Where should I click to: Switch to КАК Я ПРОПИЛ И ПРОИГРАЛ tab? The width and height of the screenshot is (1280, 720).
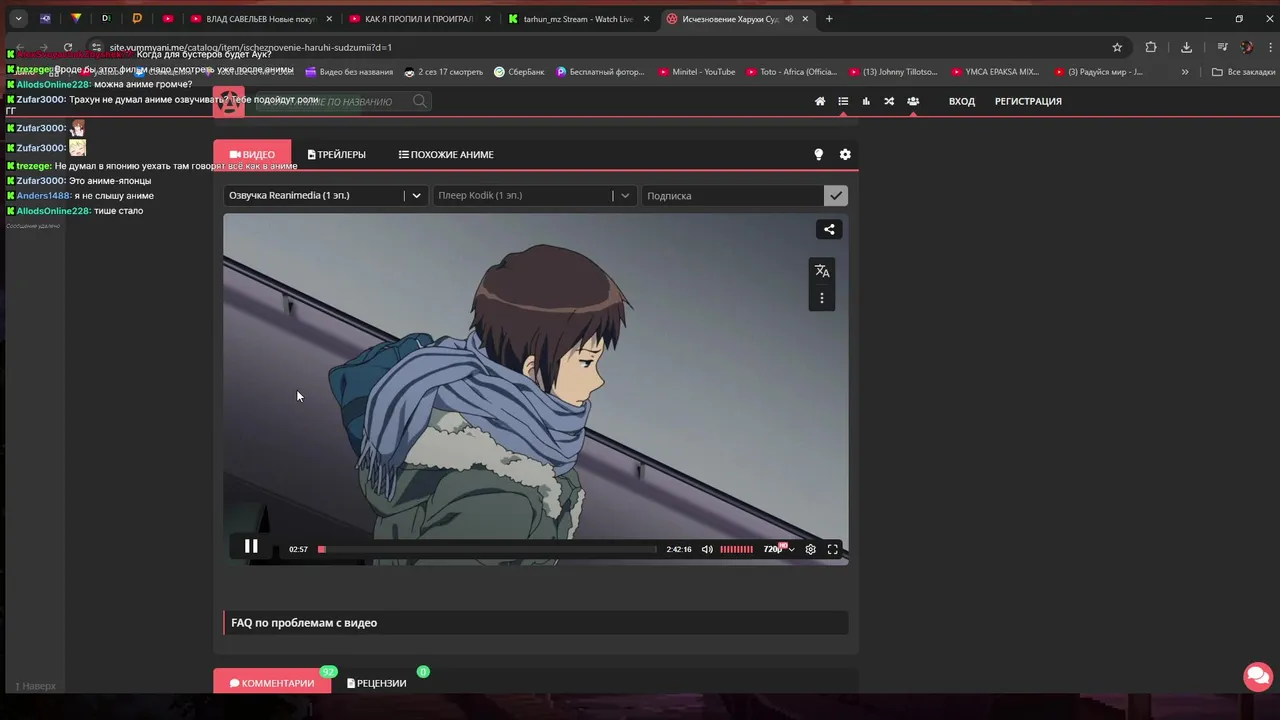[417, 19]
